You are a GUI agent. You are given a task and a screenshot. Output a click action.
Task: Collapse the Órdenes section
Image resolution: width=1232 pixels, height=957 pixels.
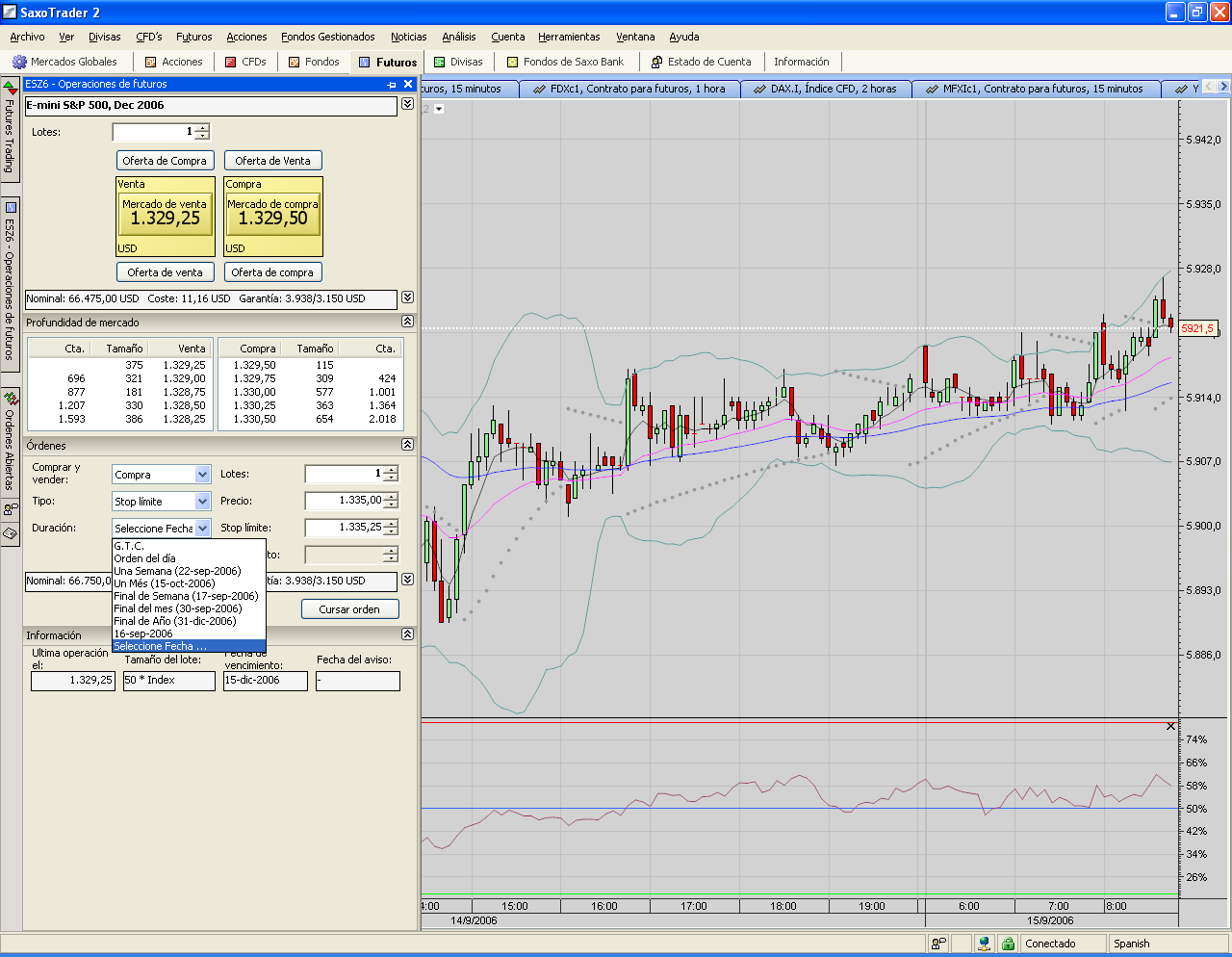pos(407,445)
